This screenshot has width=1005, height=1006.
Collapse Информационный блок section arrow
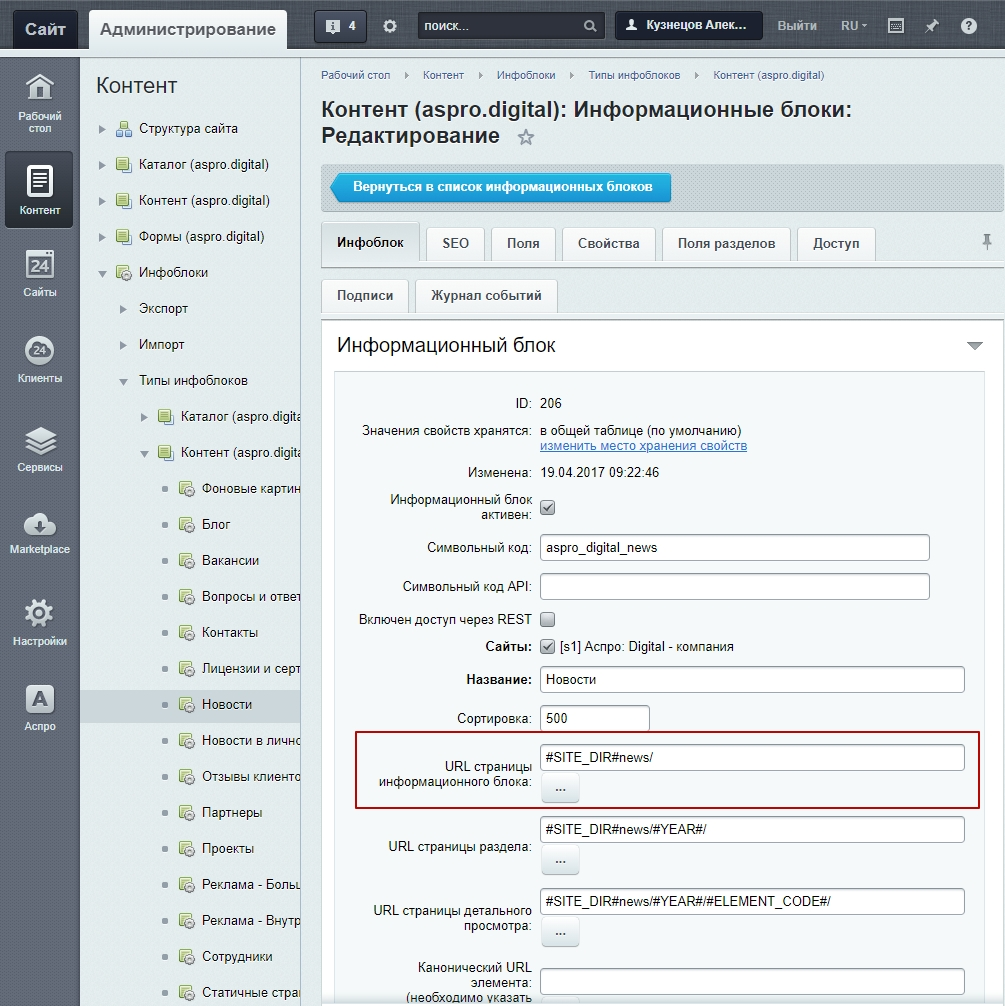(975, 346)
